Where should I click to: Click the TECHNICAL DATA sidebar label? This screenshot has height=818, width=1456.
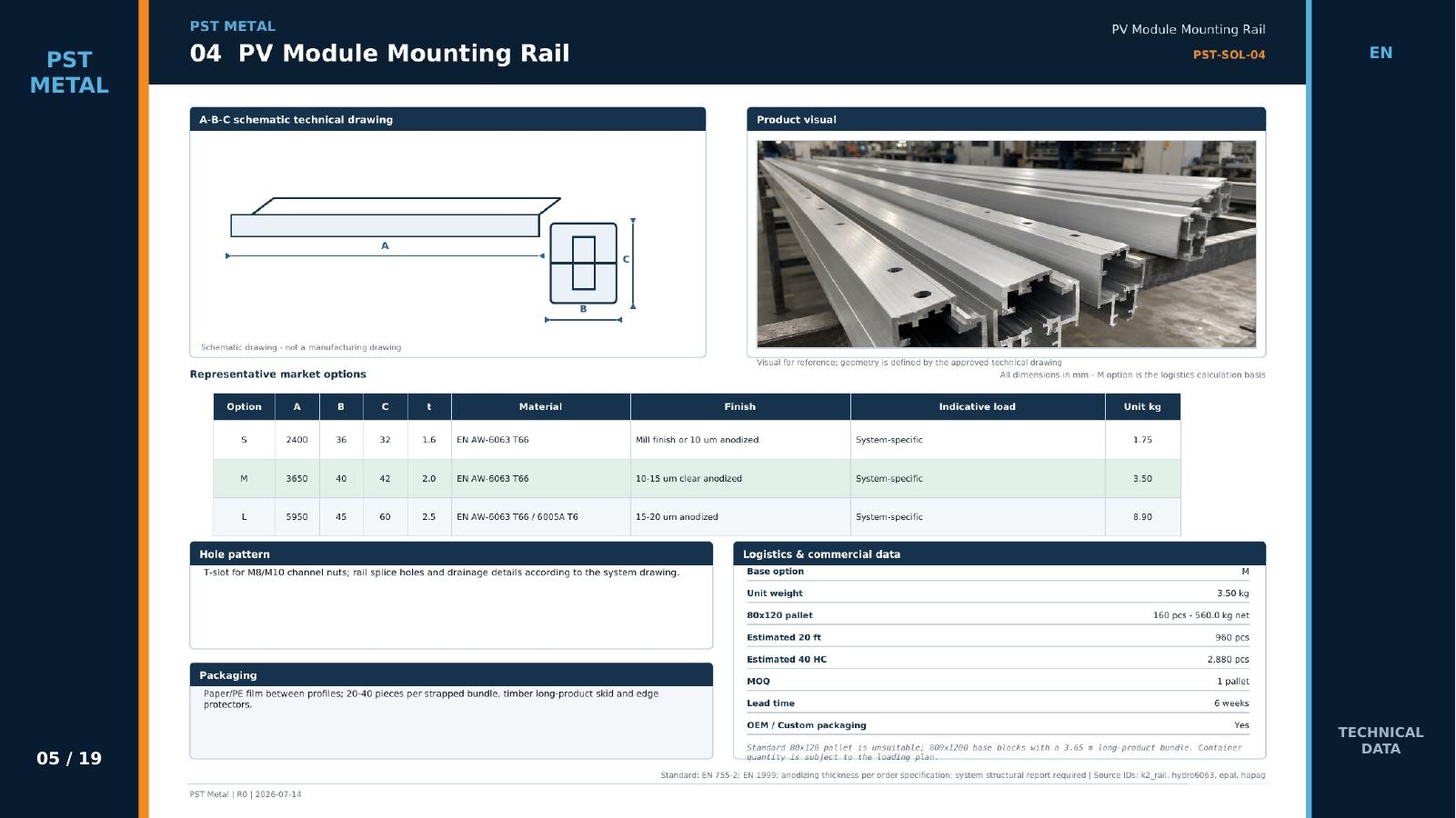[x=1381, y=741]
